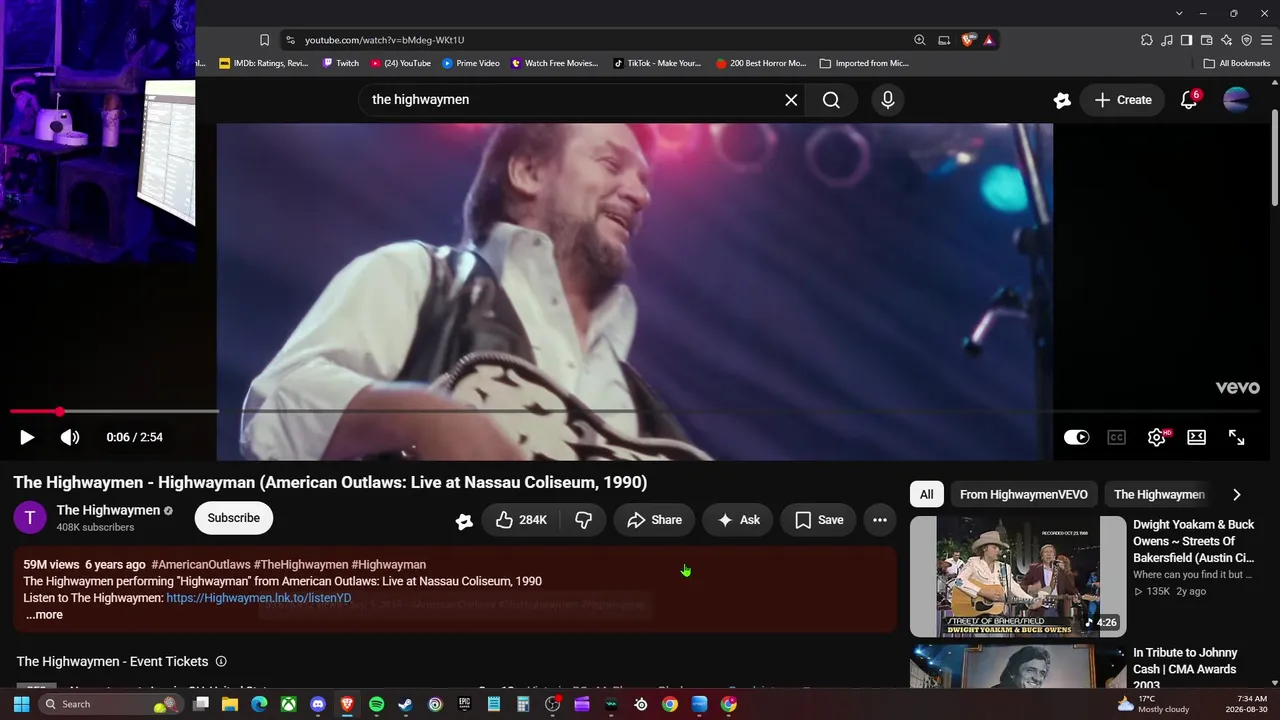Image resolution: width=1280 pixels, height=720 pixels.
Task: Open Discord from the taskbar
Action: click(318, 704)
